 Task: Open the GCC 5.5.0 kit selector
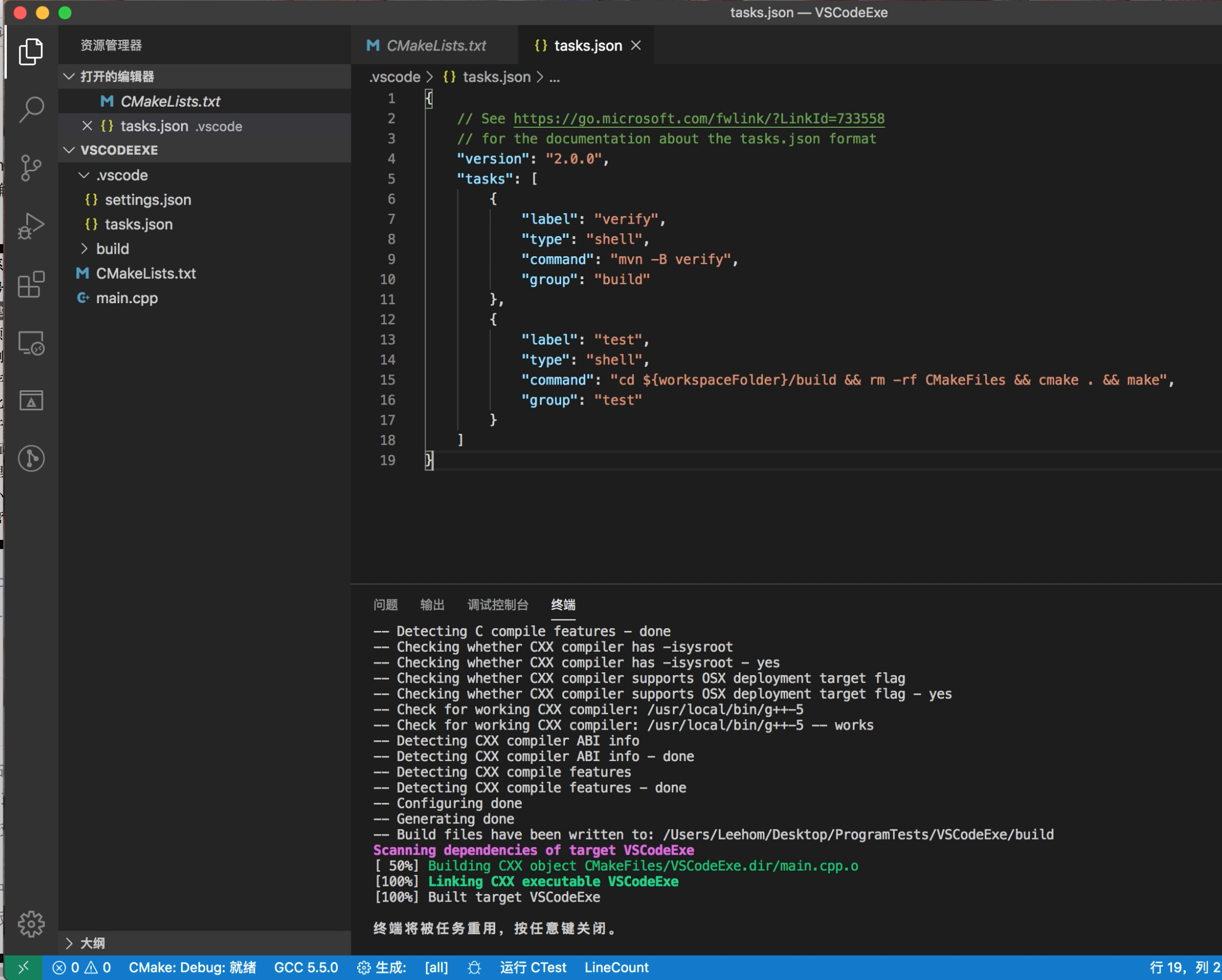pyautogui.click(x=306, y=967)
